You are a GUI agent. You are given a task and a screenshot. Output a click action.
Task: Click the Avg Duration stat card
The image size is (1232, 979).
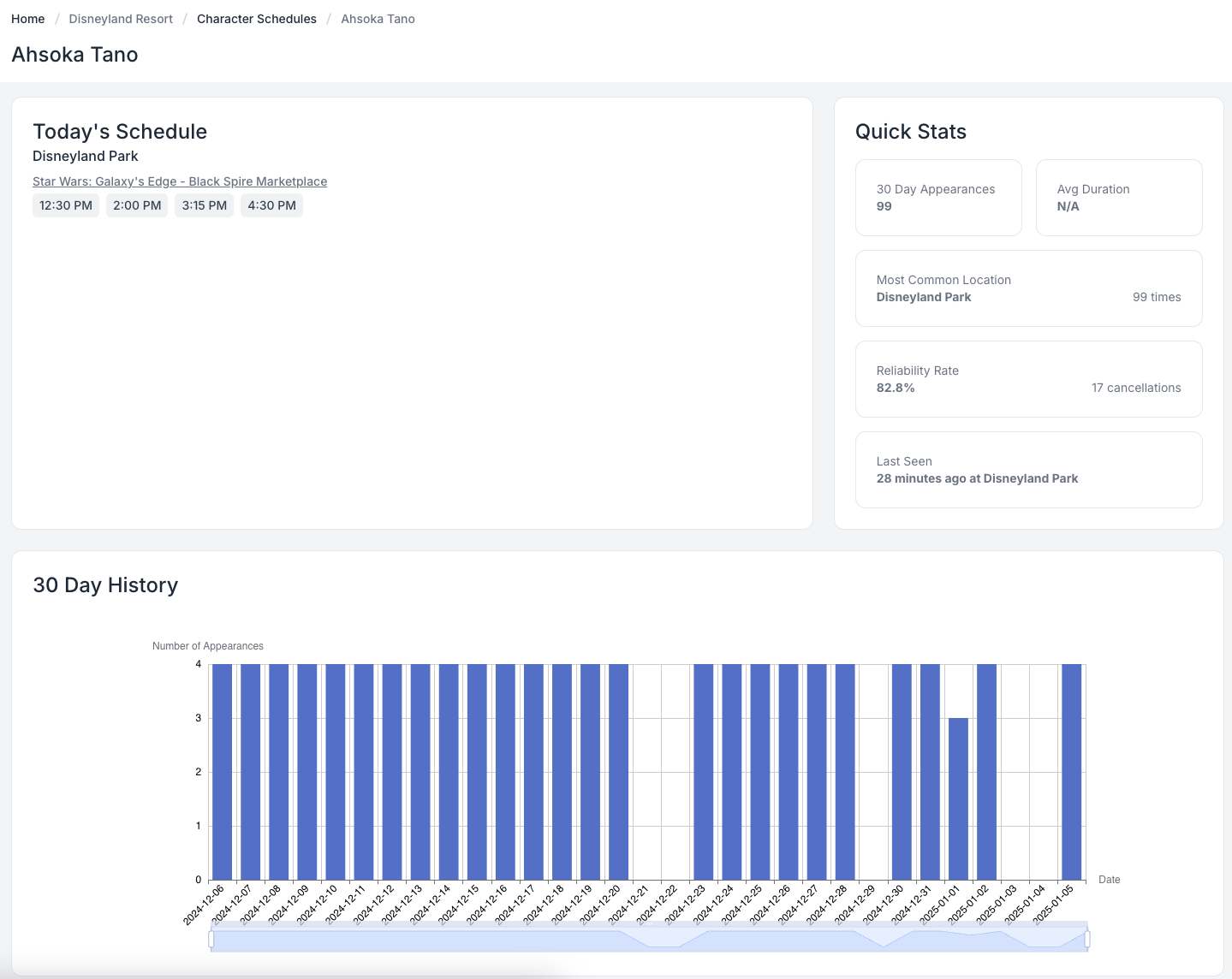tap(1119, 198)
